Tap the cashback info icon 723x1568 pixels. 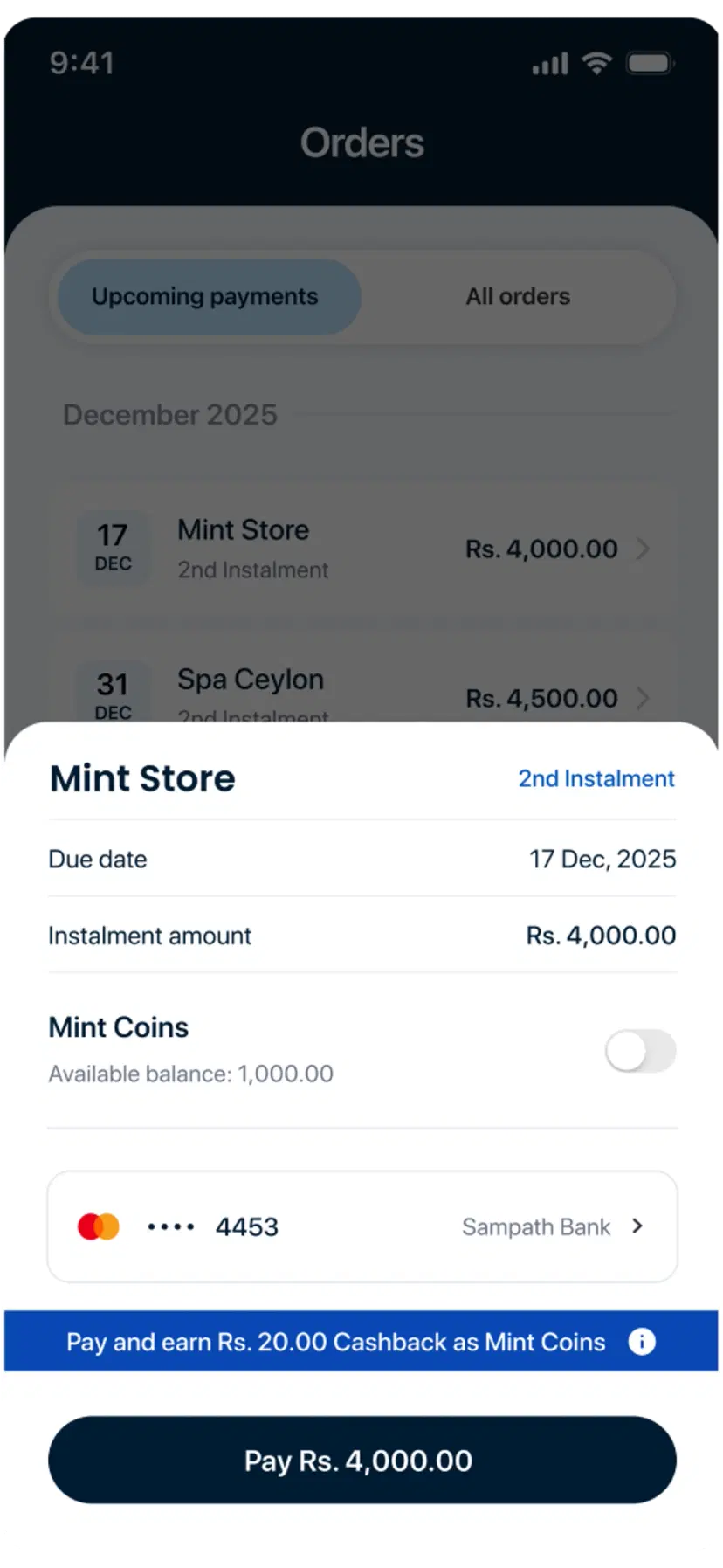[x=642, y=1342]
